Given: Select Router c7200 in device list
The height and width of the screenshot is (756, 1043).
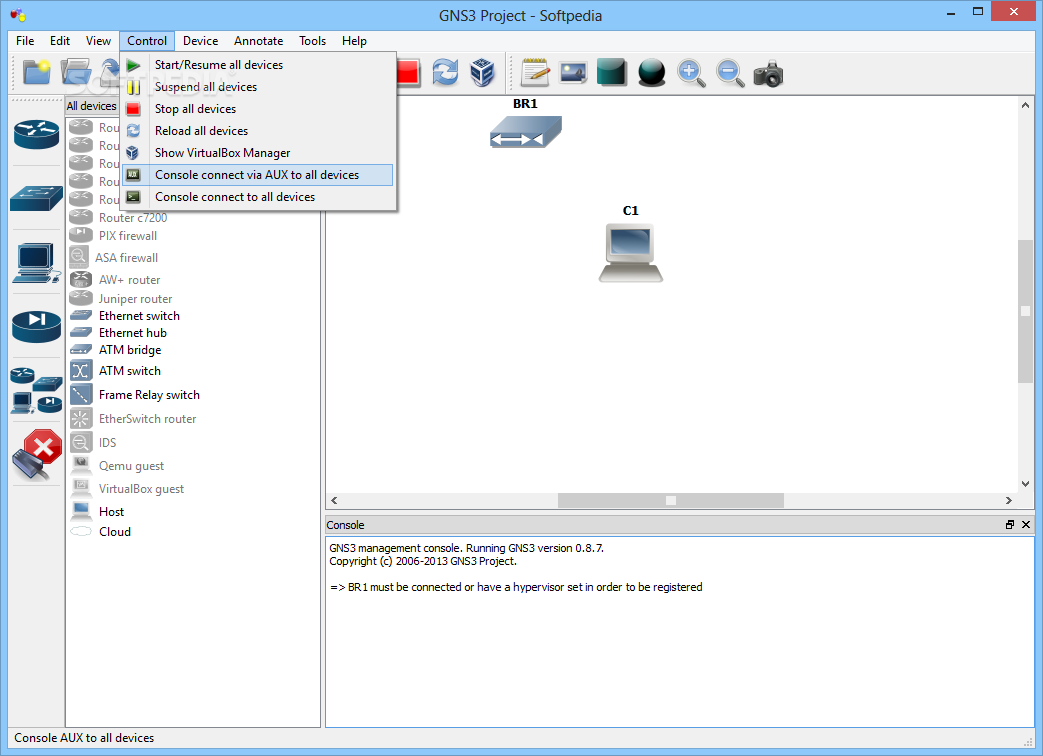Looking at the screenshot, I should click(x=133, y=217).
